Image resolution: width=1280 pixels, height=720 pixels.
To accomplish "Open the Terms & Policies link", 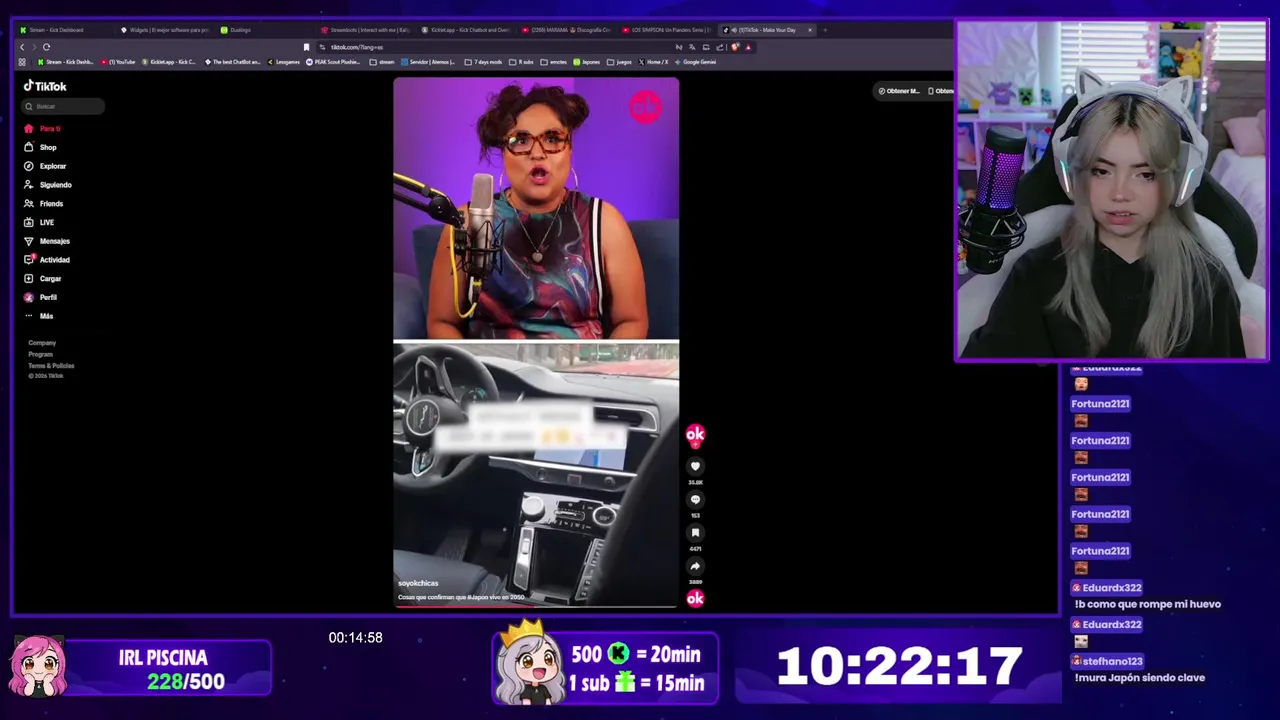I will click(51, 366).
